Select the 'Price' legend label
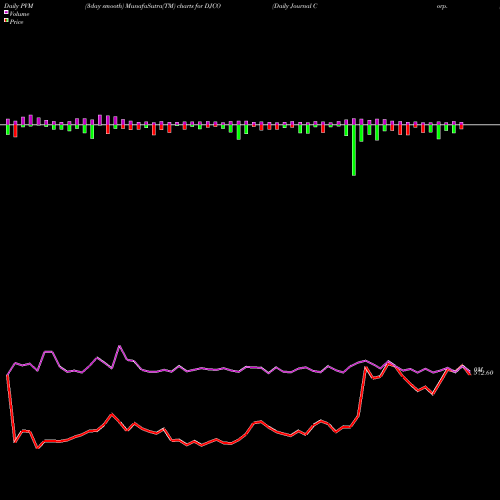 (x=16, y=22)
